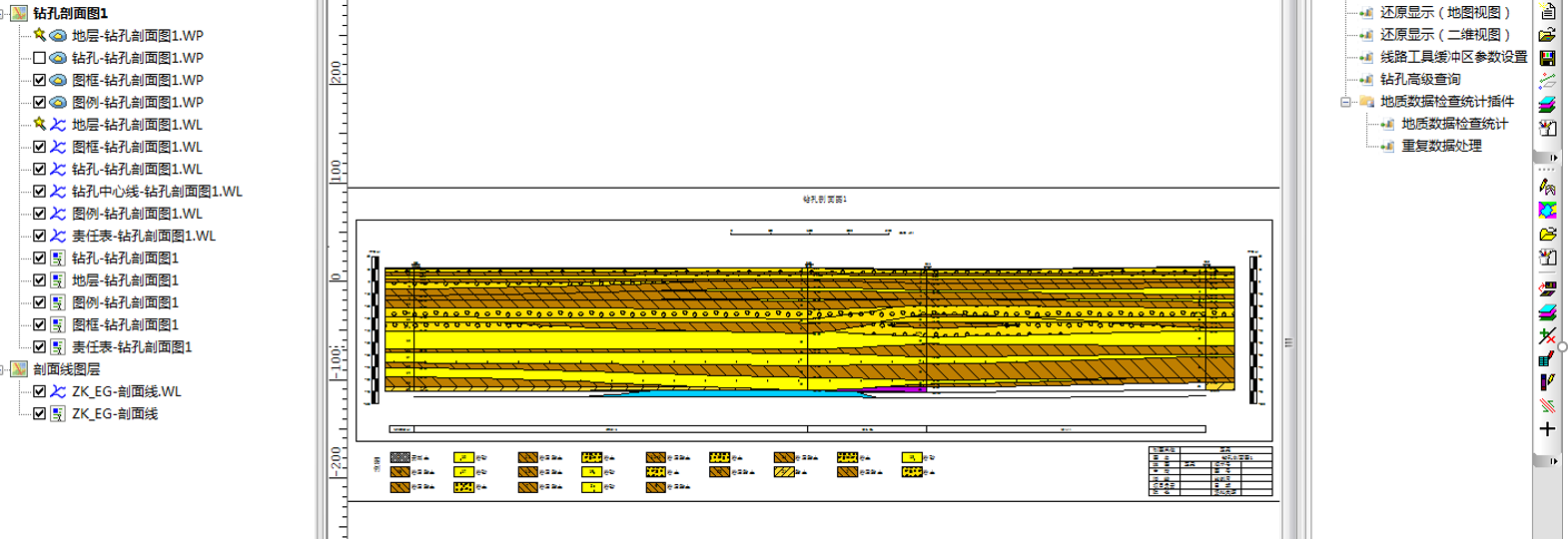
Task: Enable the 钻孔-钻孔剖面图1.WP layer checkbox
Action: click(x=40, y=58)
